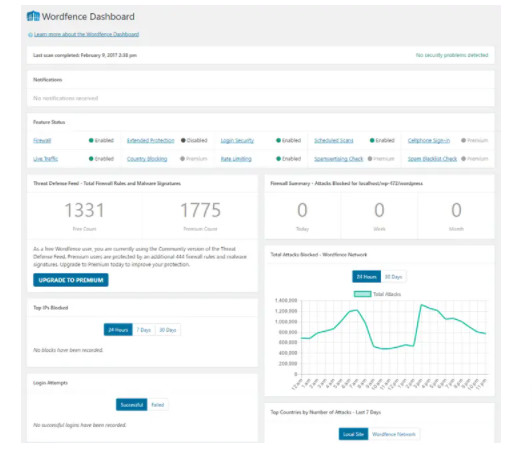This screenshot has height=457, width=532.
Task: Select 7 Days tab in Top IPs Blocked
Action: (x=144, y=330)
